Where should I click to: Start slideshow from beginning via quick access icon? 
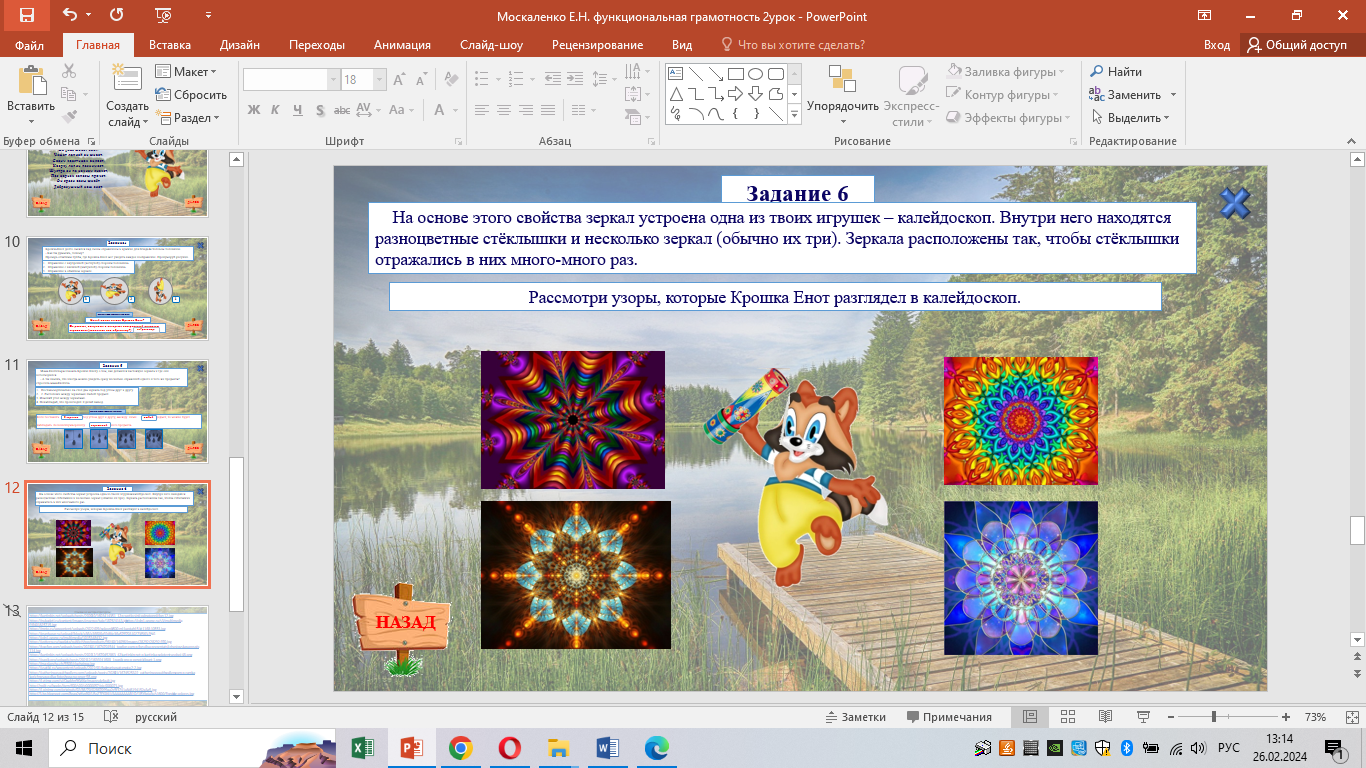pos(161,16)
